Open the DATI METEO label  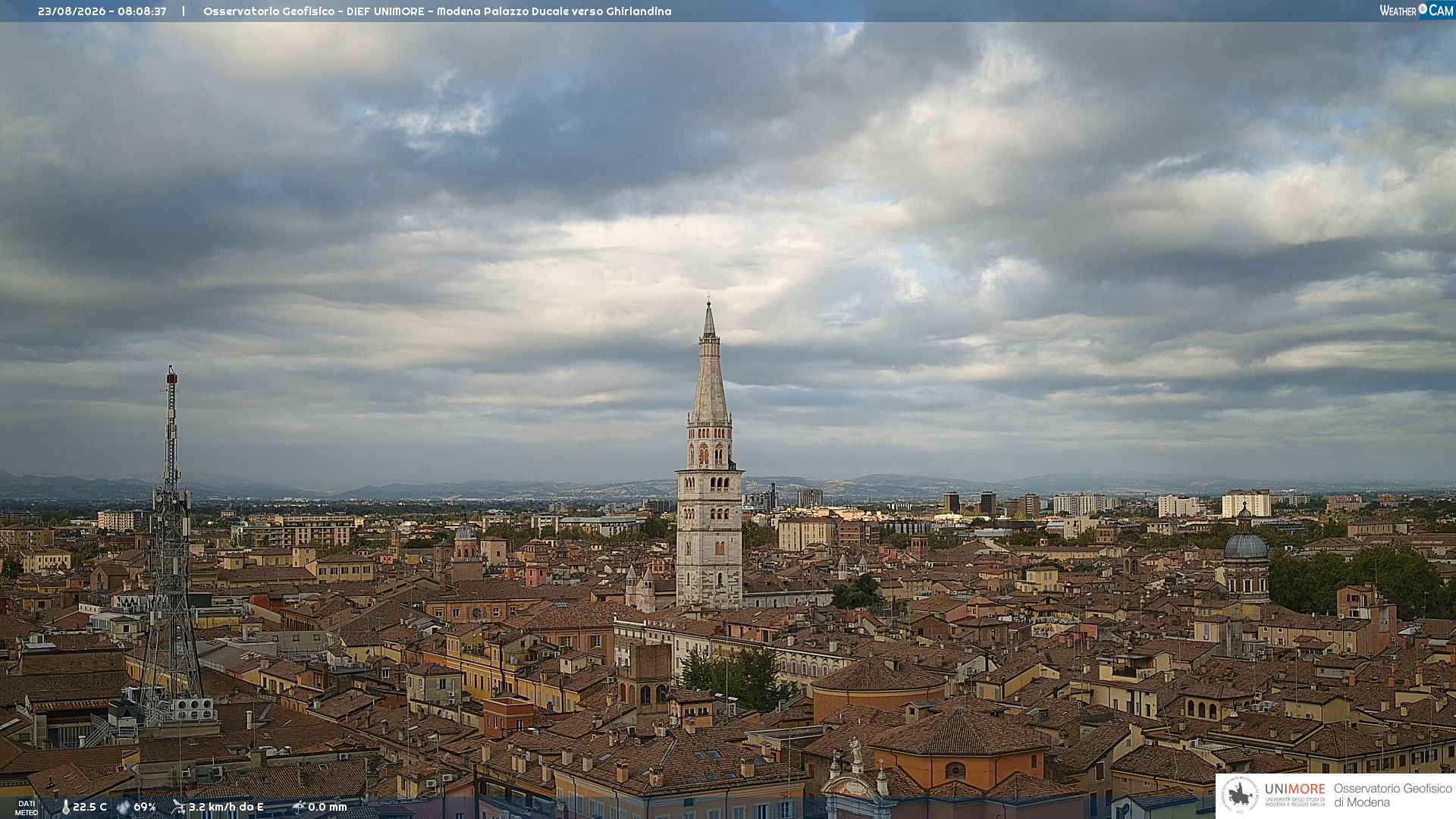[27, 808]
